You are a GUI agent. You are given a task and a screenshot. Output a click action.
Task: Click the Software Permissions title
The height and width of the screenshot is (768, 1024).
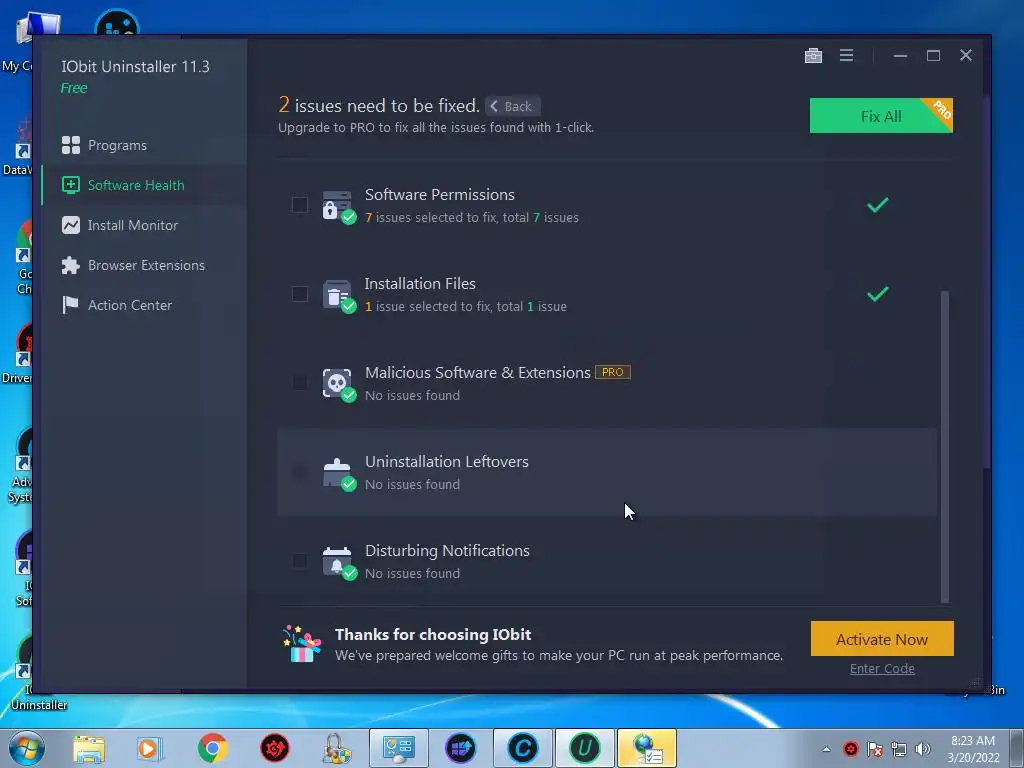[440, 195]
